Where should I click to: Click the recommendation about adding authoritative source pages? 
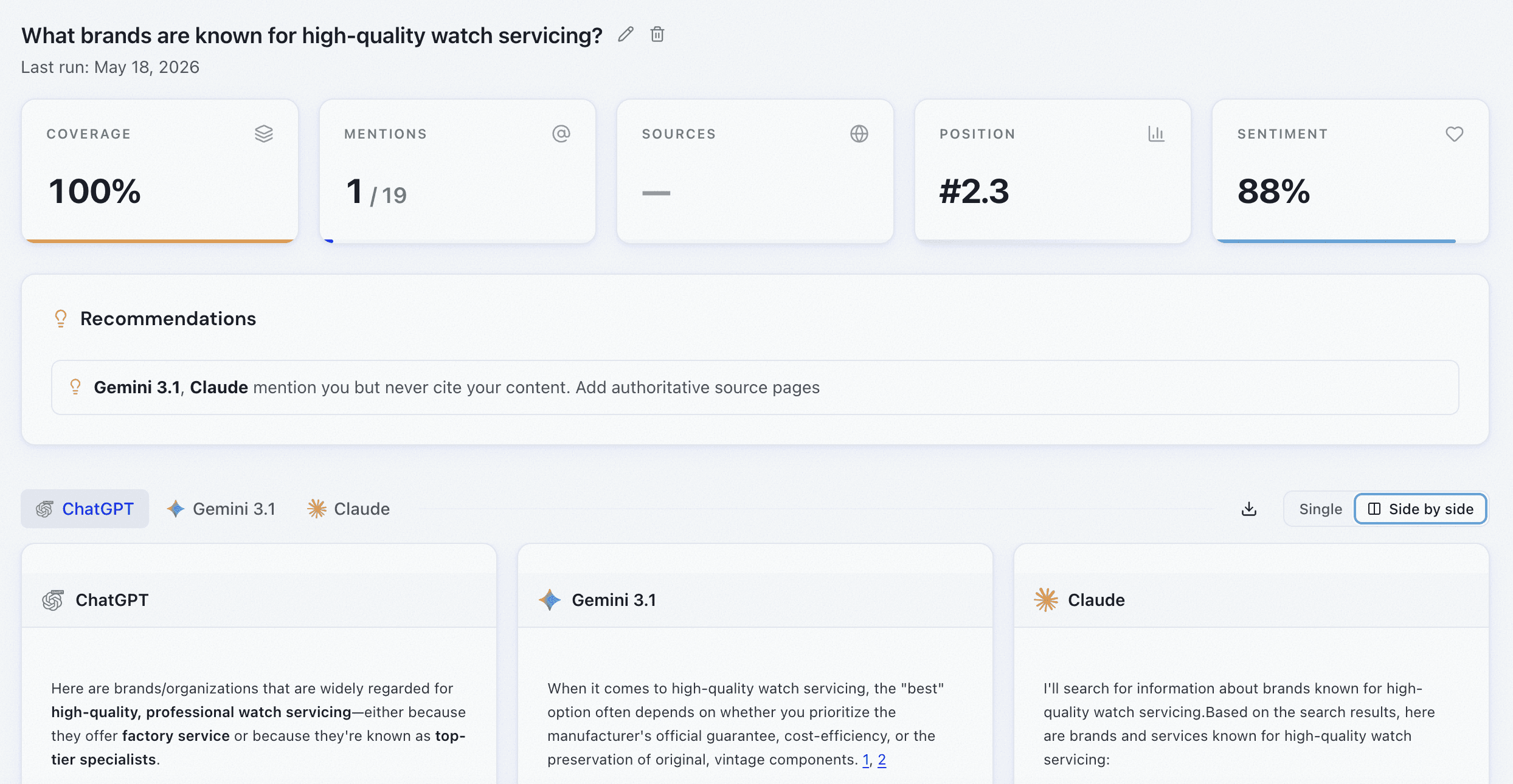coord(755,388)
